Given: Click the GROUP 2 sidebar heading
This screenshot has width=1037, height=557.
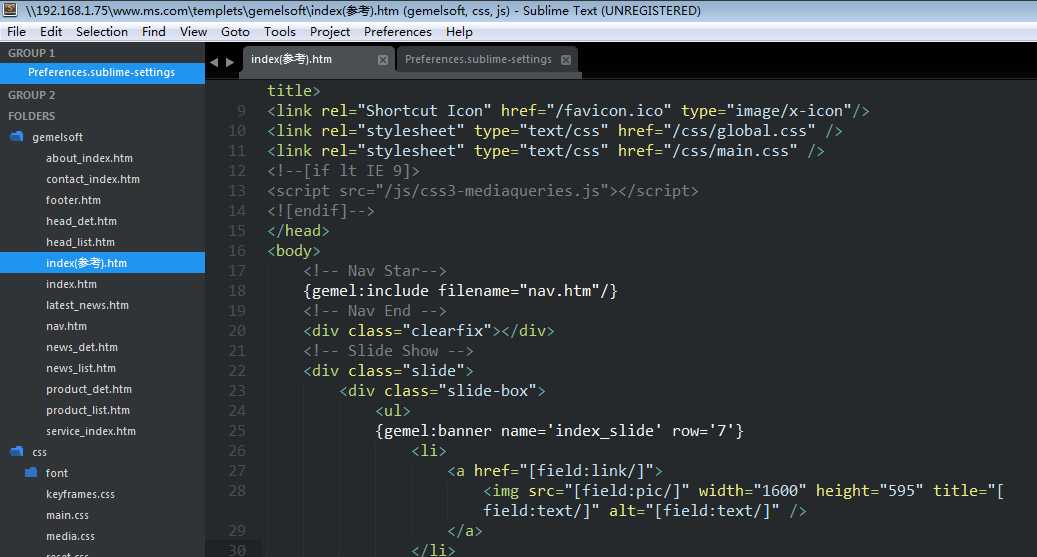Looking at the screenshot, I should (x=31, y=95).
